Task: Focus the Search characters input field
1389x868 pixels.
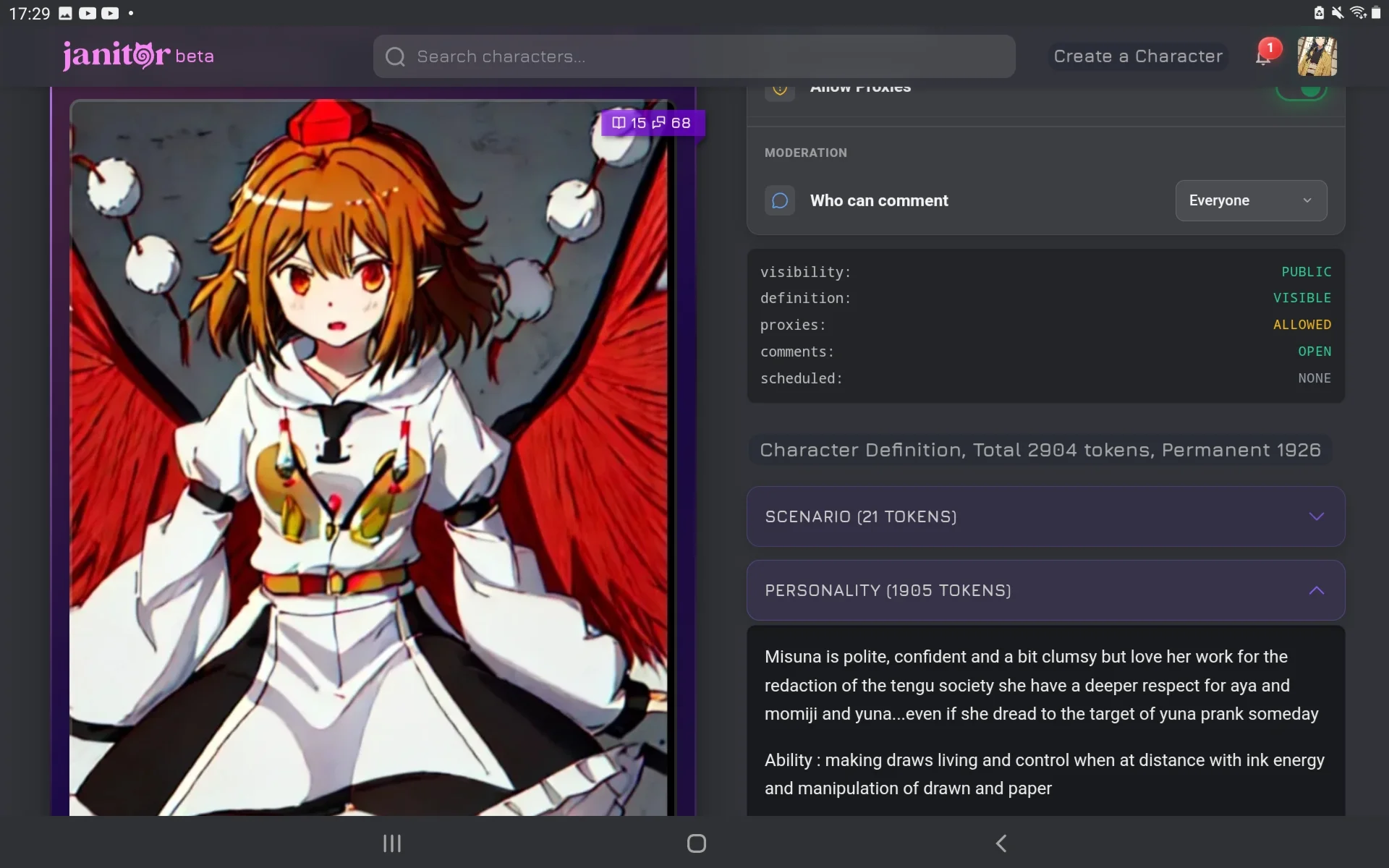Action: pyautogui.click(x=694, y=56)
